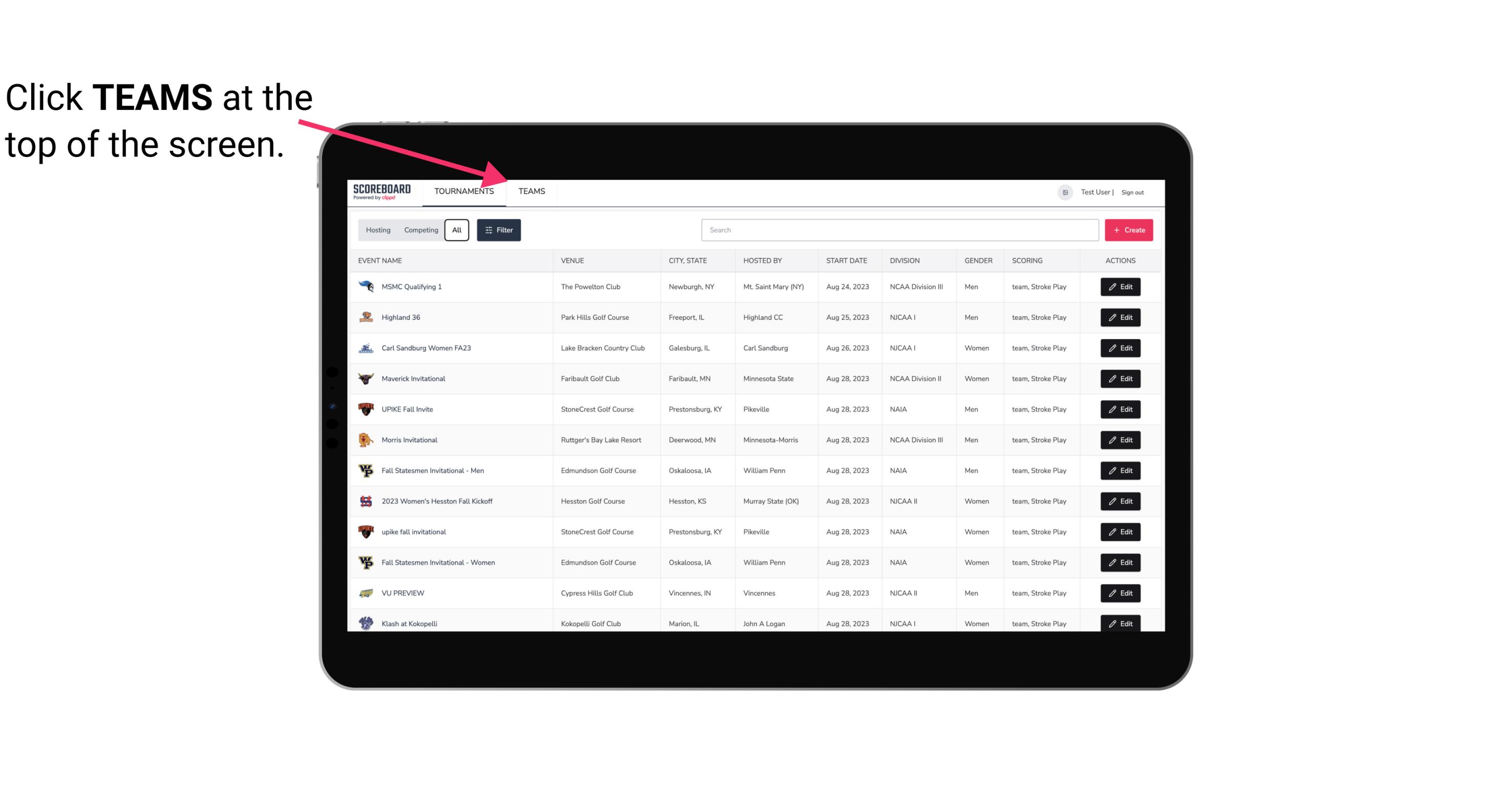Toggle the Competing filter button
Viewport: 1510px width, 812px height.
coord(419,230)
